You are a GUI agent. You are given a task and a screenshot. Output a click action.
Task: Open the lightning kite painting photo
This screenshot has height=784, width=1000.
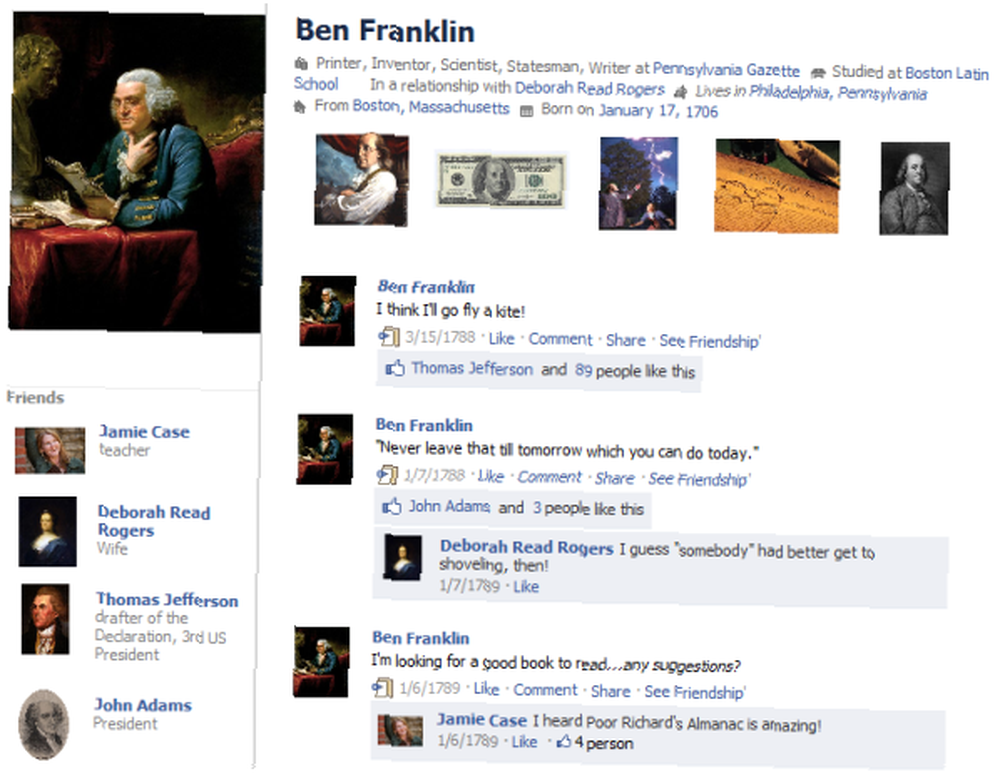[x=638, y=184]
